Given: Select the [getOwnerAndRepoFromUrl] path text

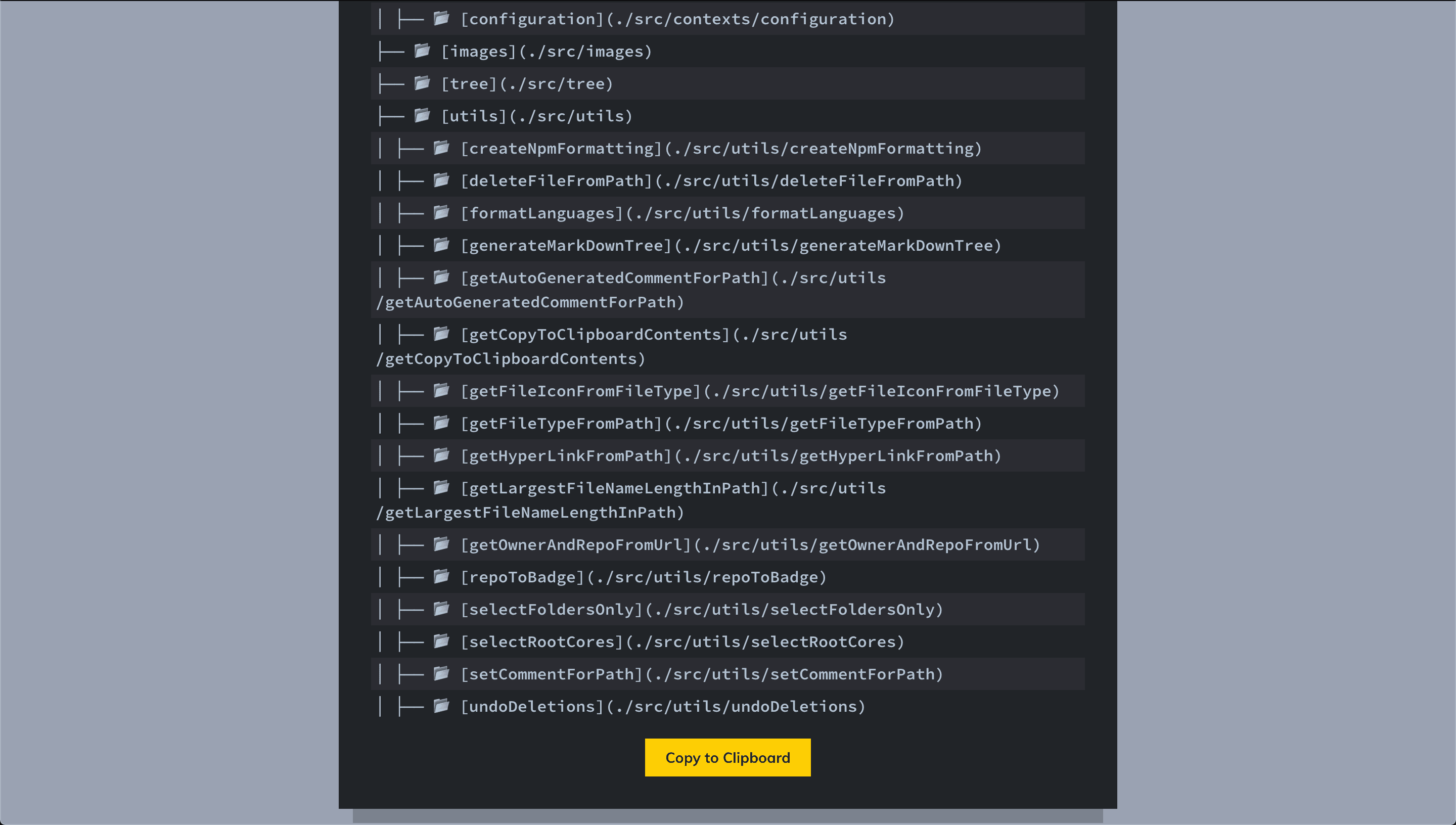Looking at the screenshot, I should [750, 544].
